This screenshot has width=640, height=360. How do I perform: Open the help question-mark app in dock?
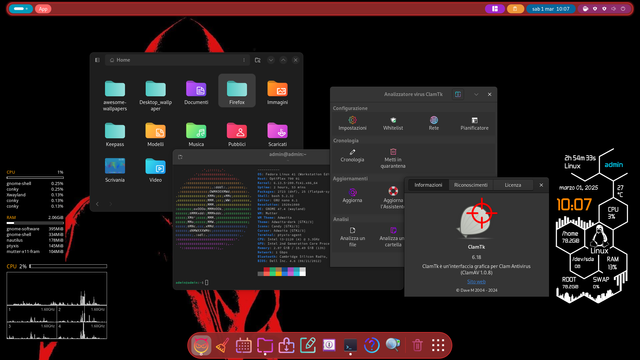(x=372, y=345)
